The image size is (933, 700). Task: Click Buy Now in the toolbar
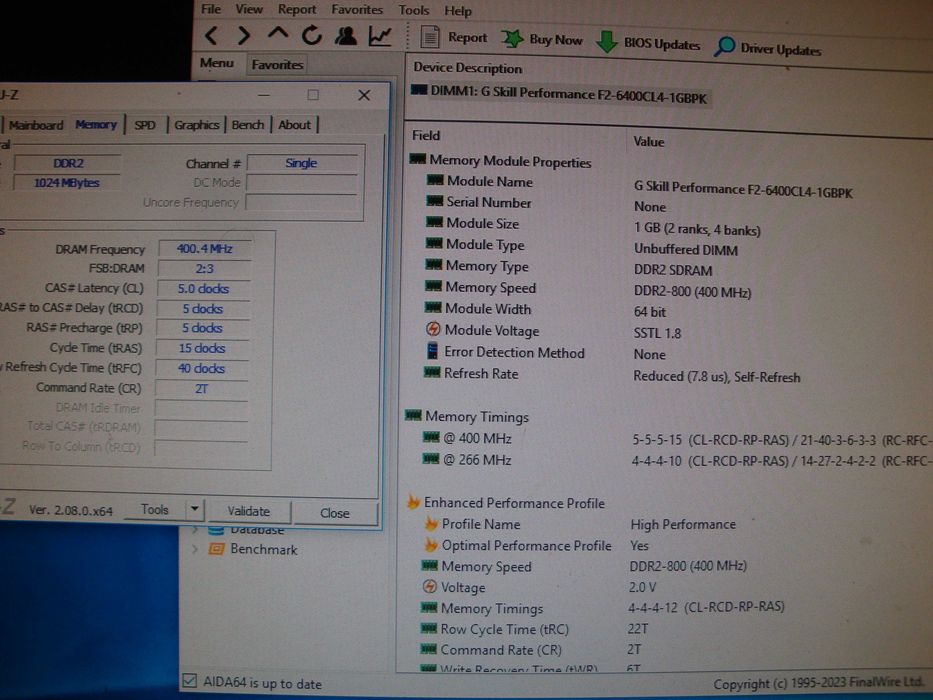(542, 40)
